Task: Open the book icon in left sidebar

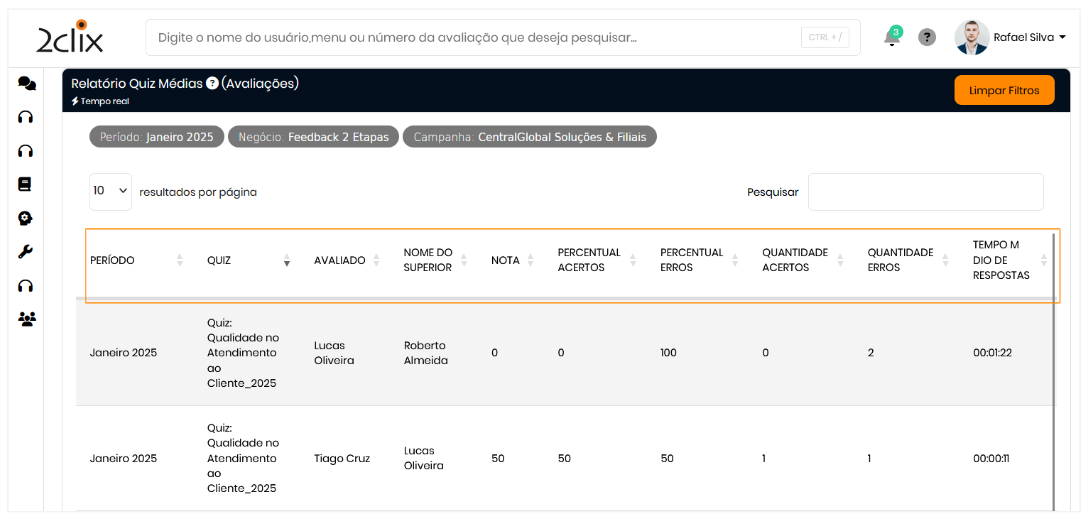Action: pos(26,184)
